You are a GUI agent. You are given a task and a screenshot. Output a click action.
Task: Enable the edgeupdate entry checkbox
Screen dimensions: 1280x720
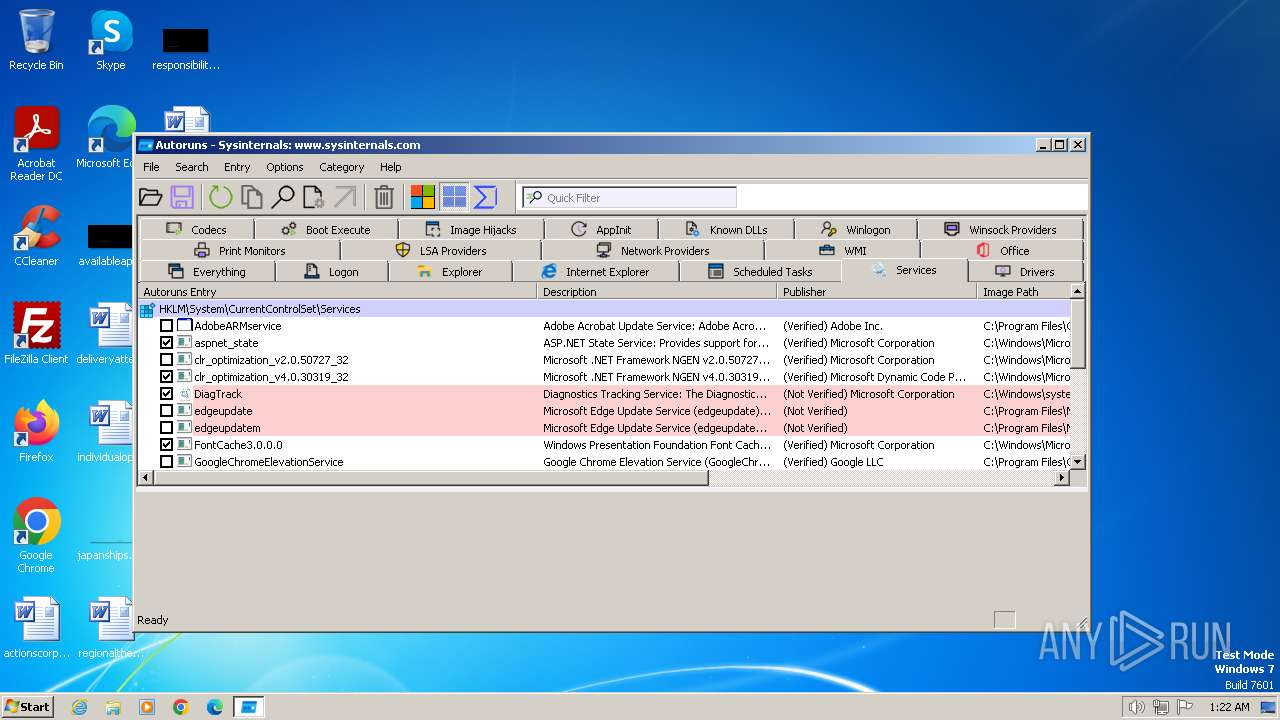[166, 411]
